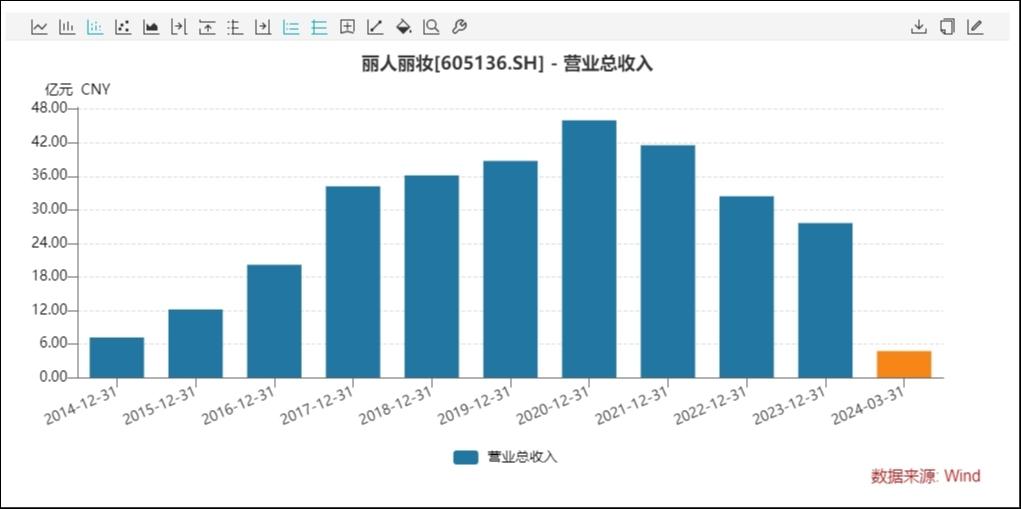
Task: Select the bar chart icon
Action: 67,27
